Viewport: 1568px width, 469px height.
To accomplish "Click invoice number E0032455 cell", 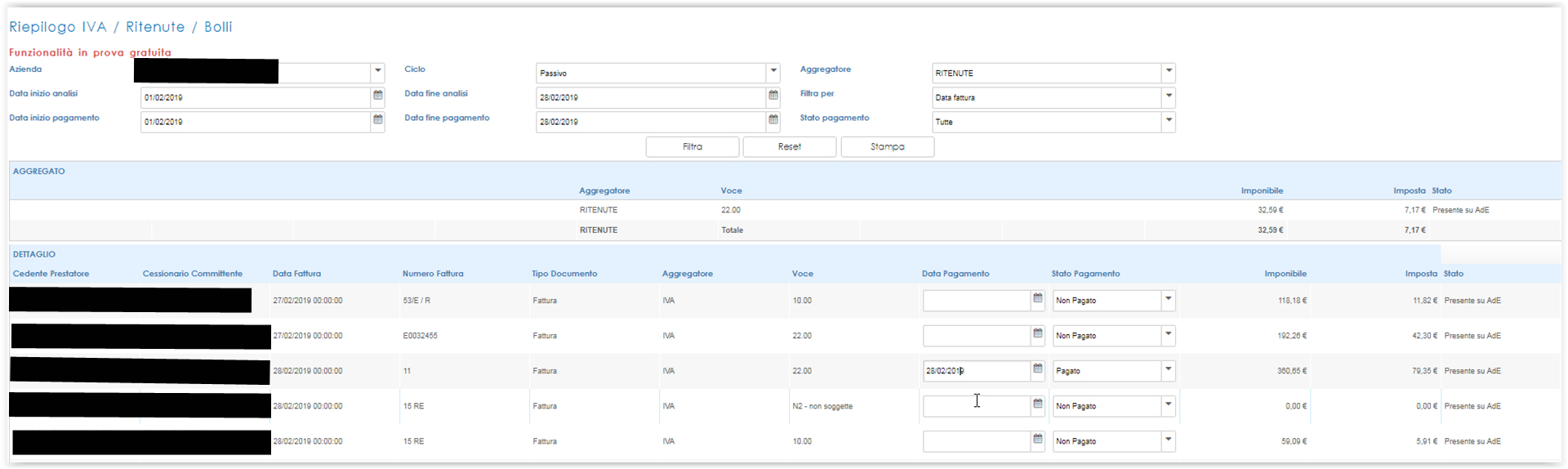I will [421, 336].
